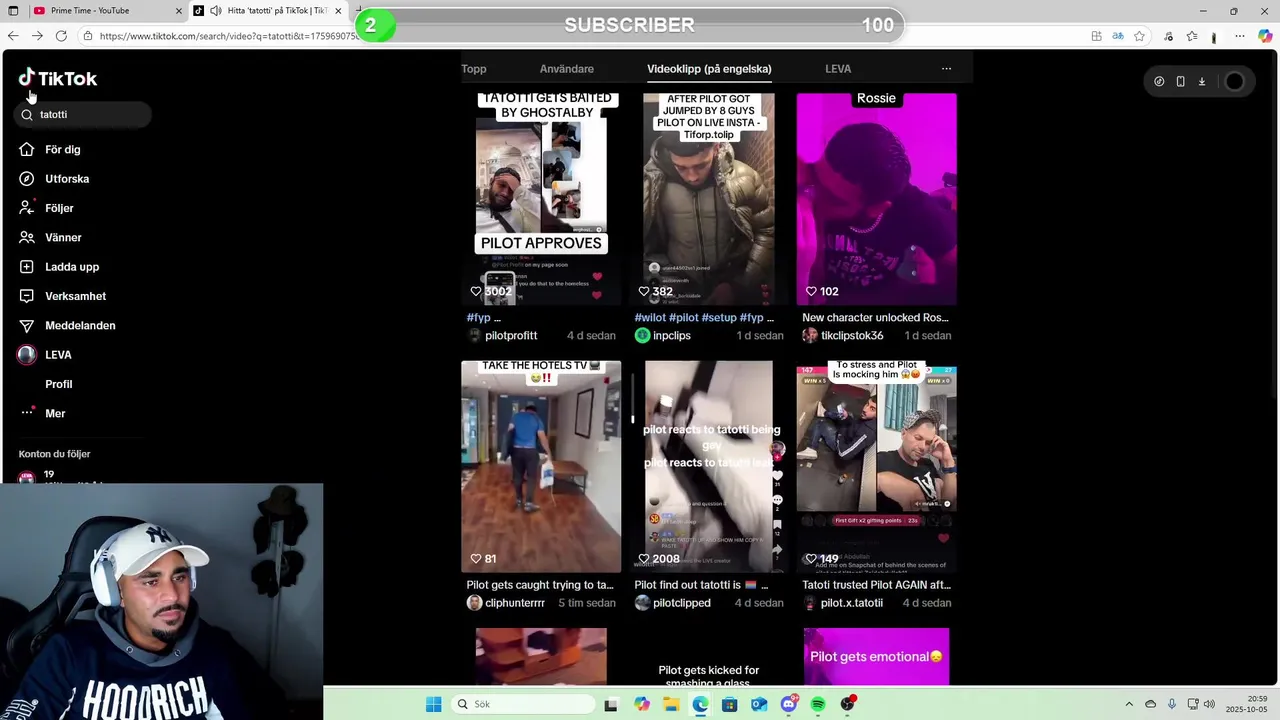Open the profile avatar at top right

pos(1235,82)
